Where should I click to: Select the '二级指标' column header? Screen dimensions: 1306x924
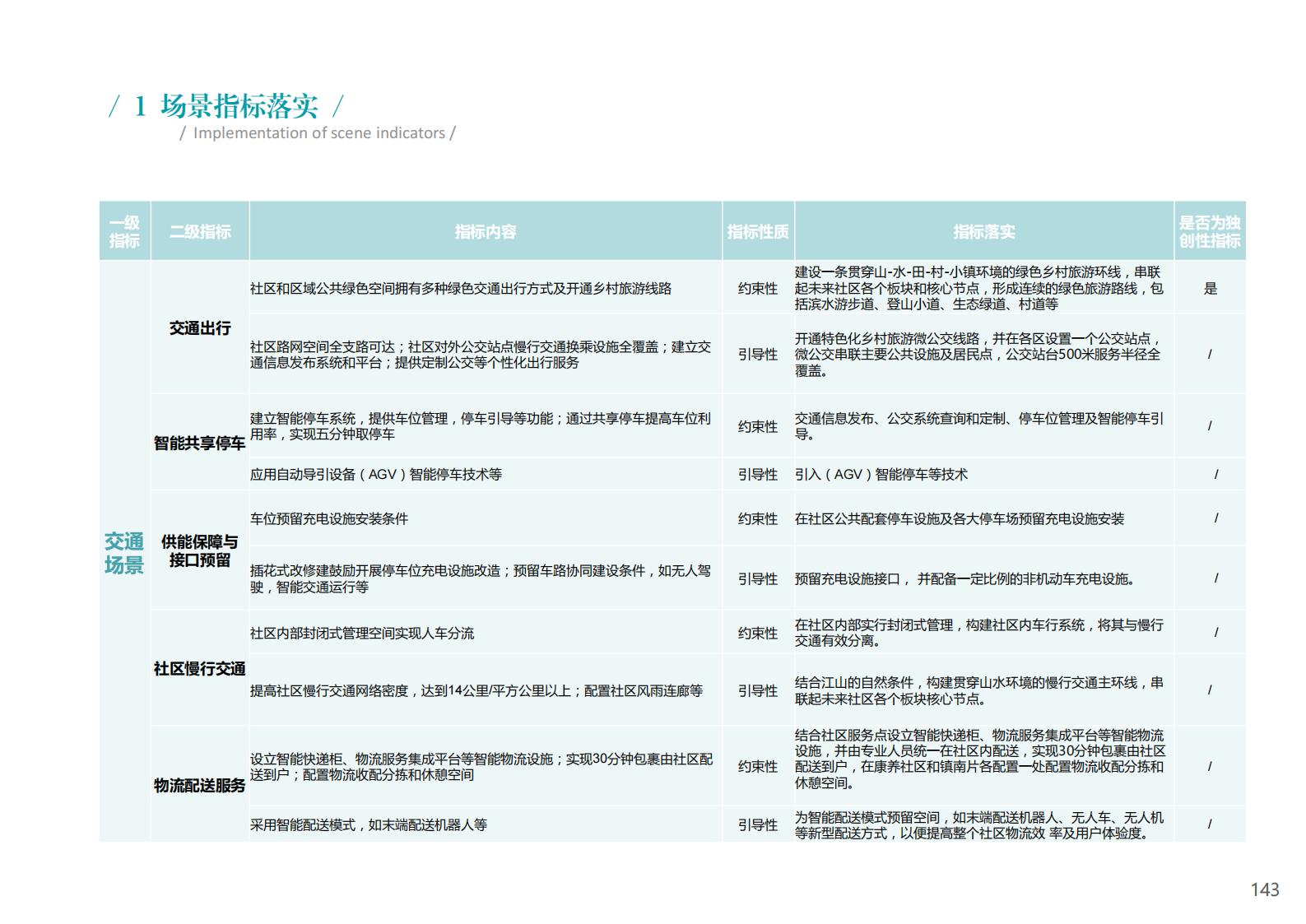point(200,231)
